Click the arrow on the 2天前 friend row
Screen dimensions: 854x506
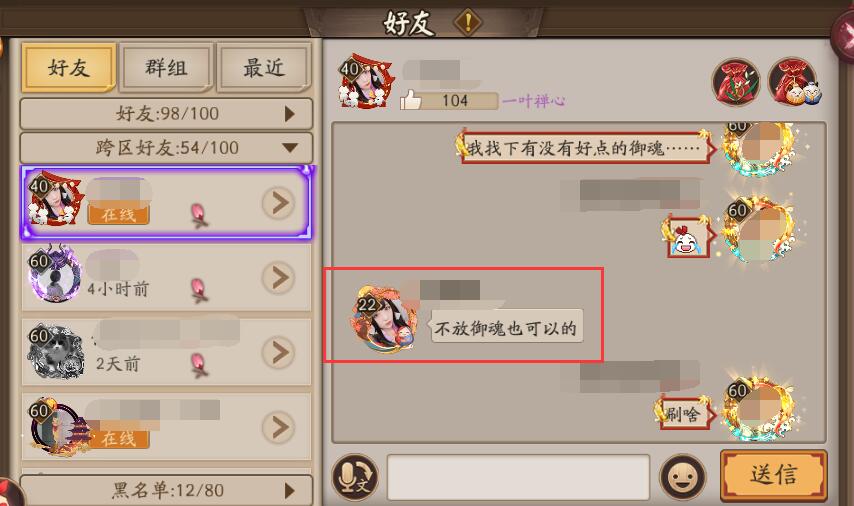(x=279, y=352)
